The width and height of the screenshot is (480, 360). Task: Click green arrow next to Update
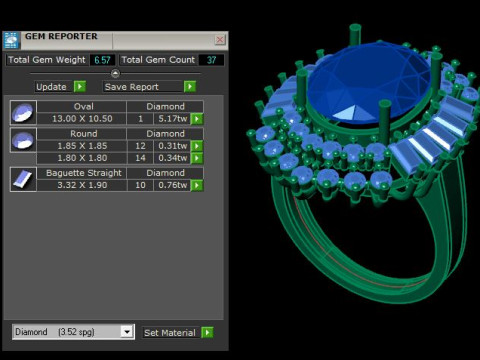[x=80, y=87]
